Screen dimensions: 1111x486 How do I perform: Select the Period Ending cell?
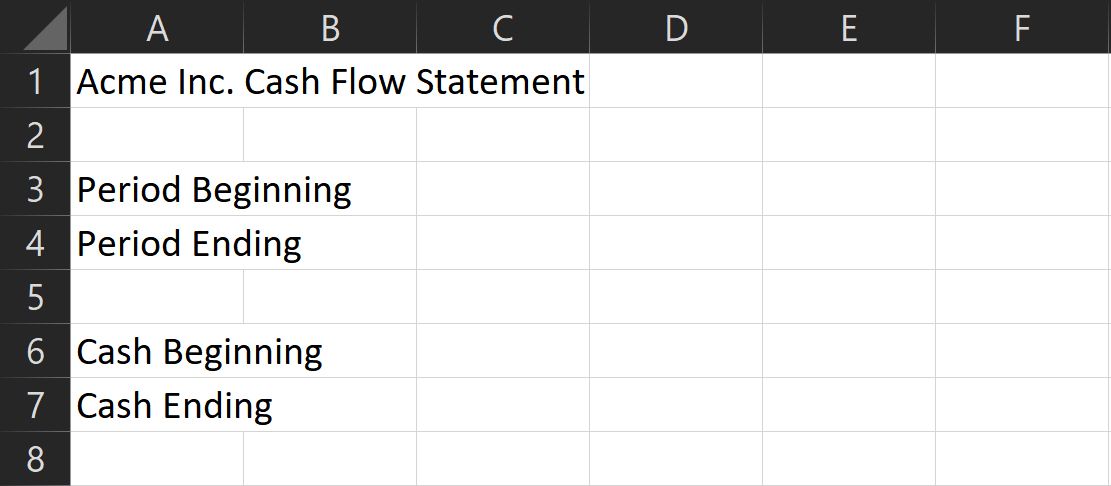click(x=157, y=243)
